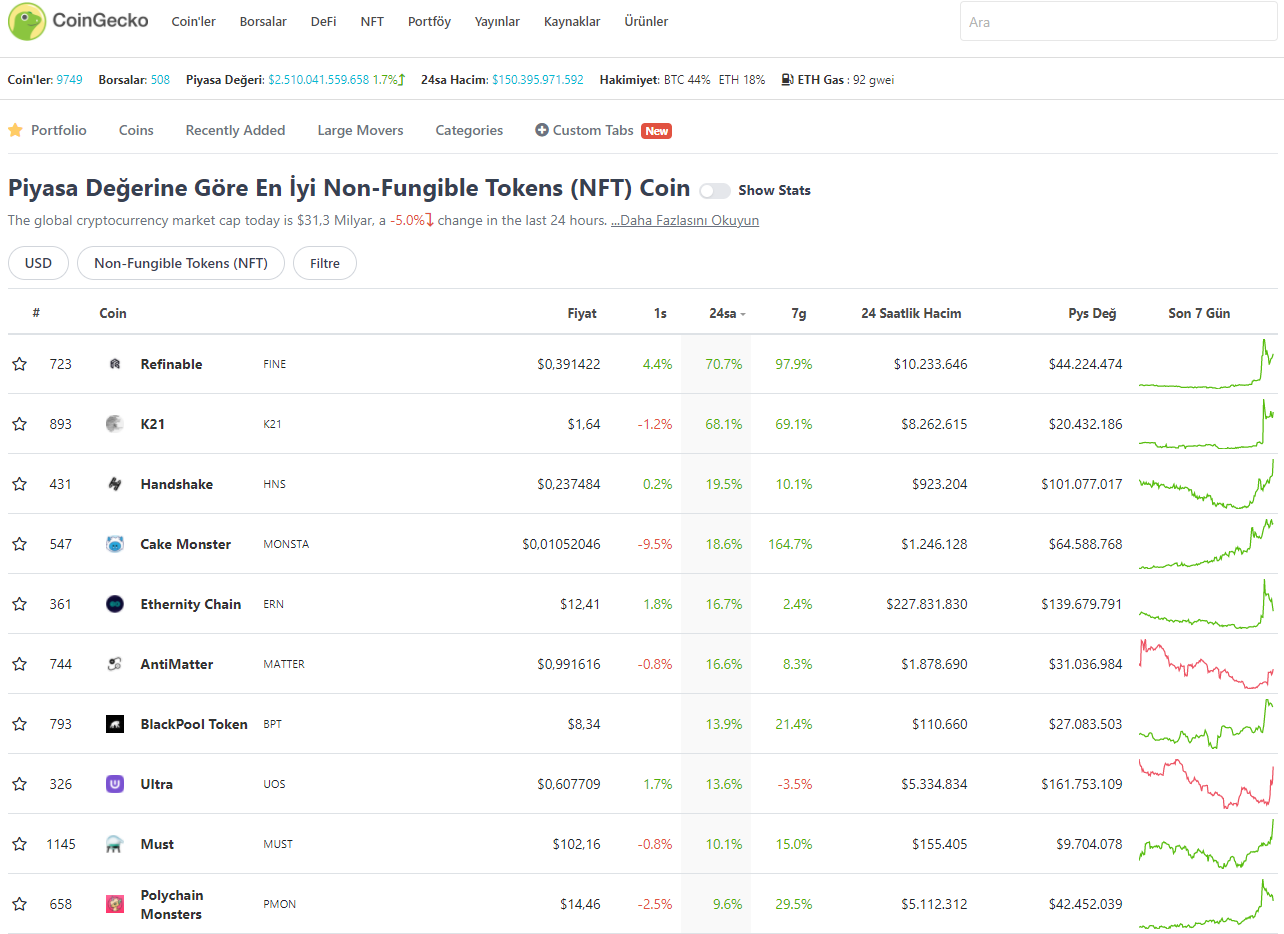Open the NFT navigation menu
This screenshot has width=1284, height=934.
pos(372,21)
